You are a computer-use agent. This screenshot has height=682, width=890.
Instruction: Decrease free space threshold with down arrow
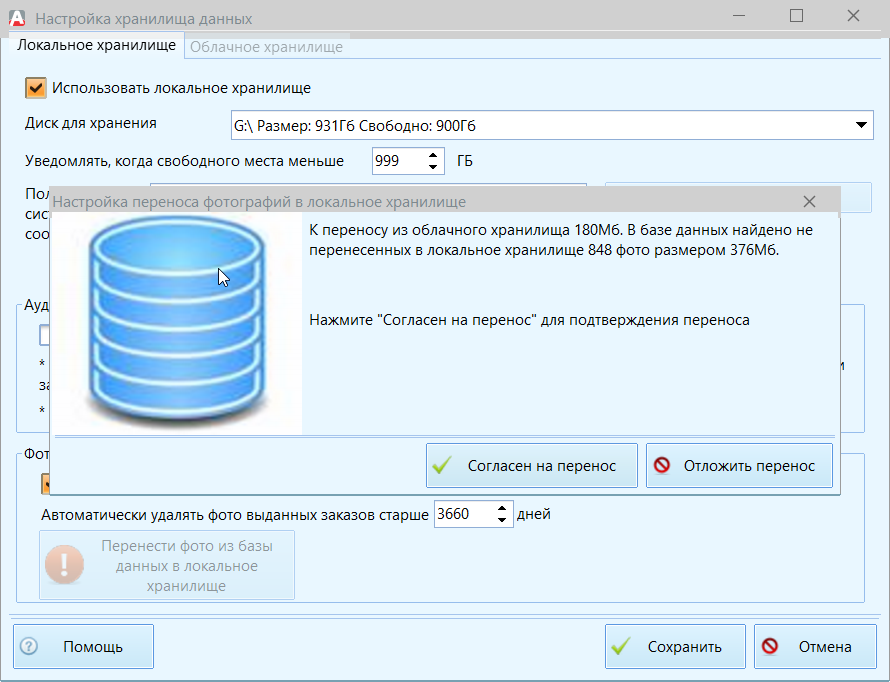point(433,167)
